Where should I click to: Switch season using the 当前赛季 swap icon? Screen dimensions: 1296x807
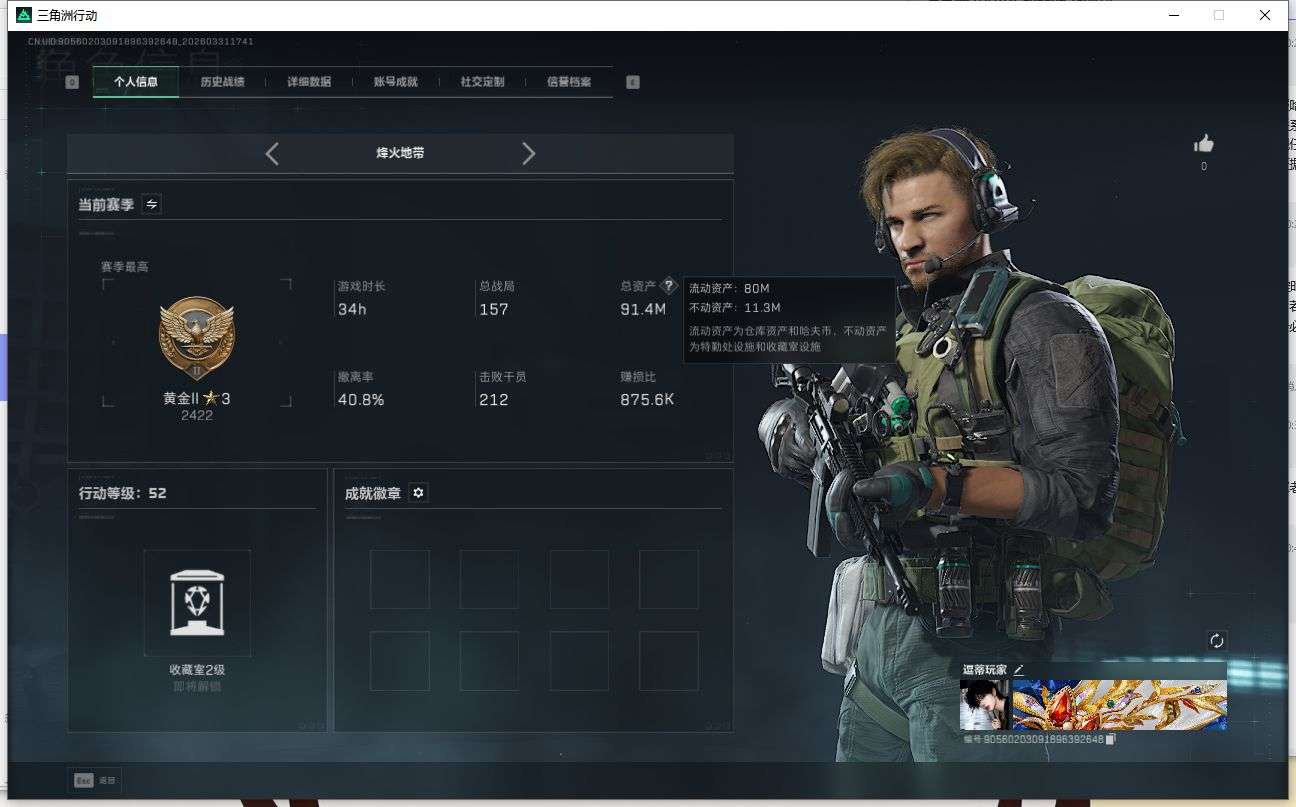[x=151, y=204]
